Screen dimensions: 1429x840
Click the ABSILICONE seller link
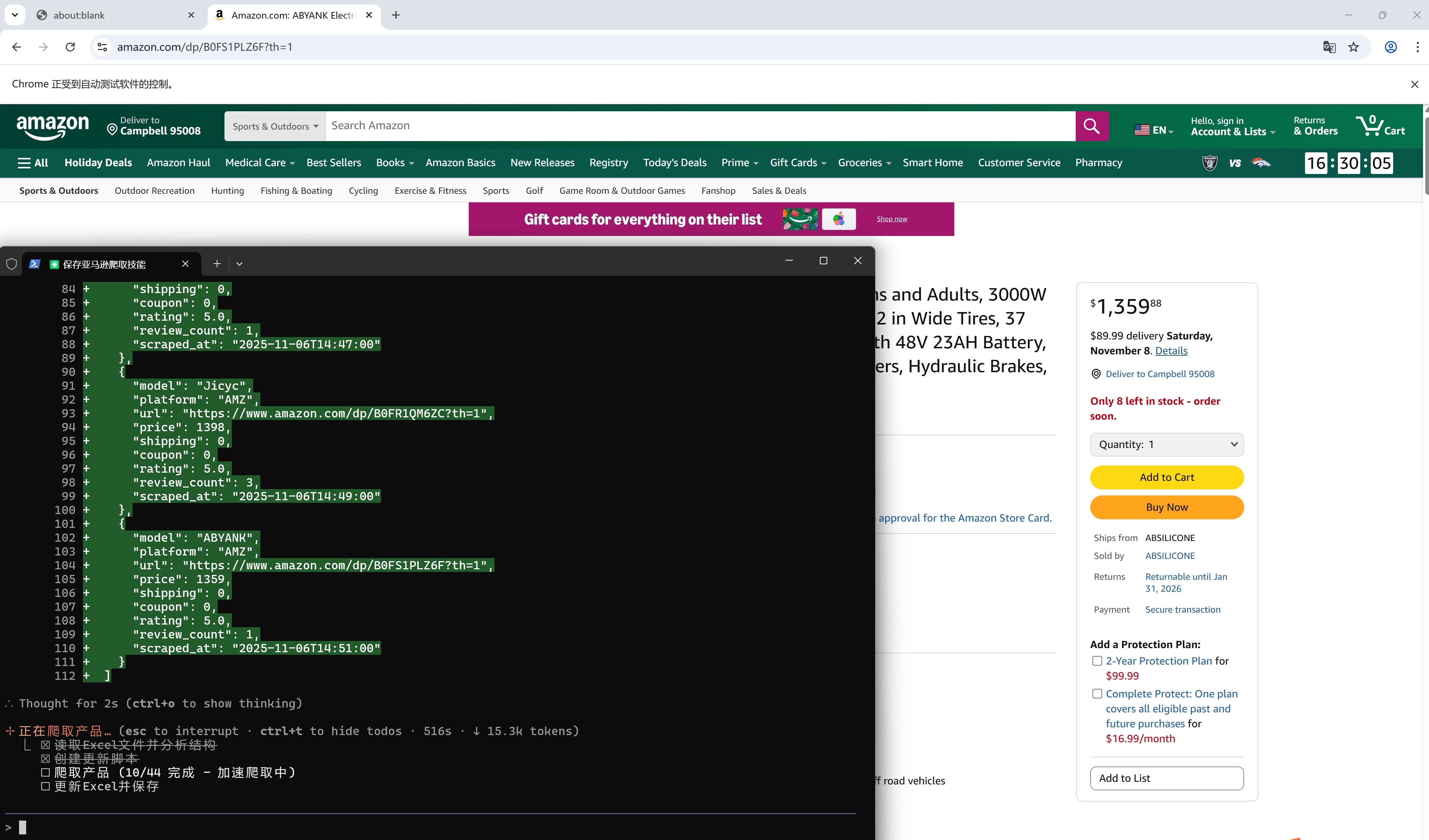point(1170,556)
